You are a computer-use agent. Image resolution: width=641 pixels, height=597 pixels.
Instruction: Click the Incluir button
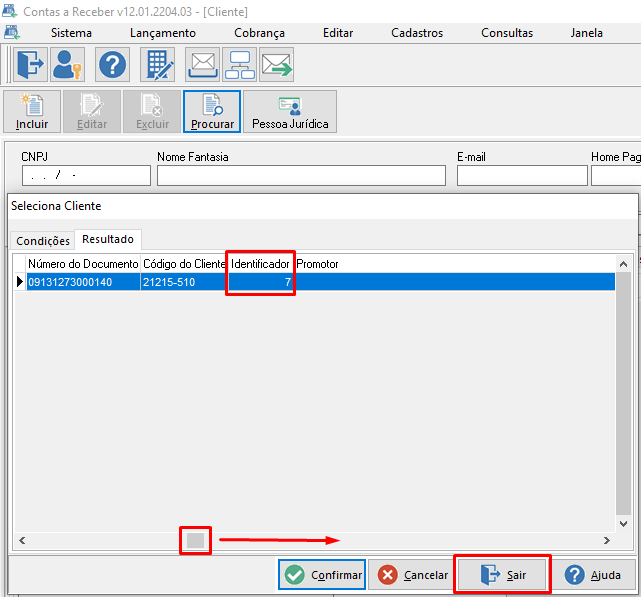pyautogui.click(x=32, y=112)
